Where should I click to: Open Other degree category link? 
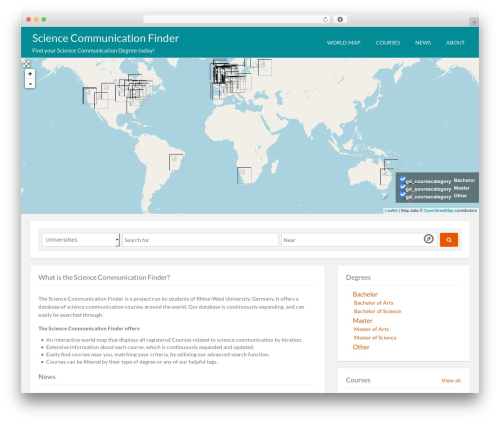pos(361,347)
